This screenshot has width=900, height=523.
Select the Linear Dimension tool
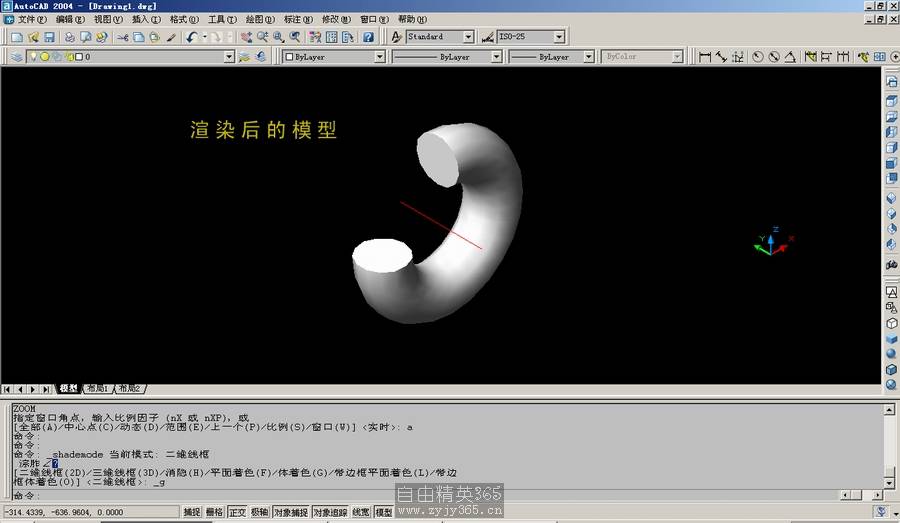[x=705, y=56]
